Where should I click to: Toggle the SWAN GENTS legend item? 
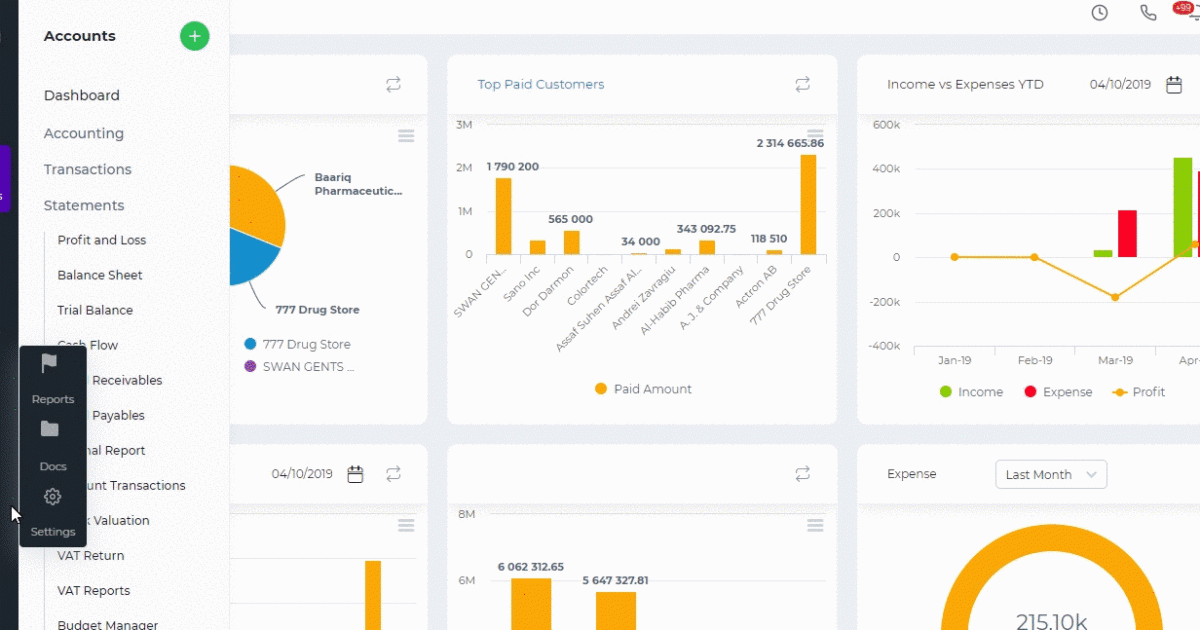(x=299, y=366)
